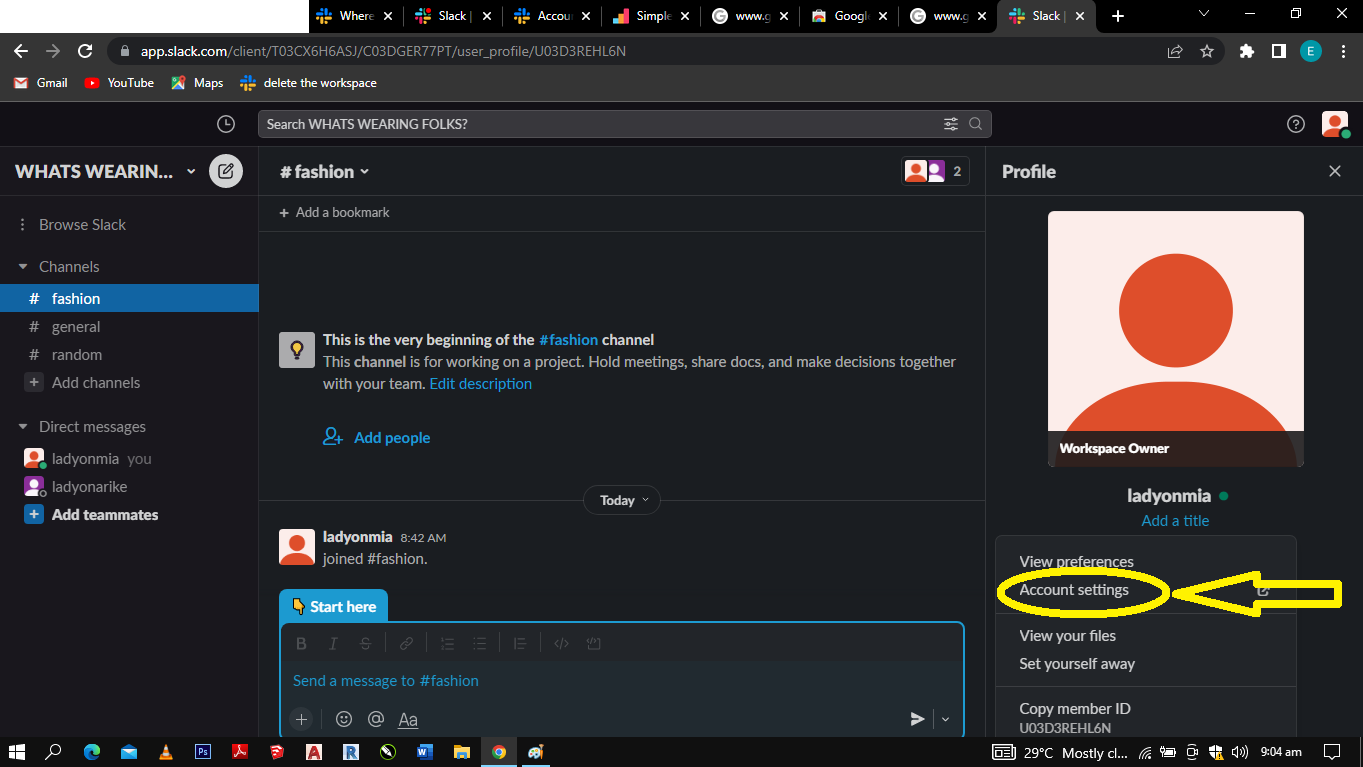This screenshot has height=767, width=1363.
Task: Apply strikethrough formatting in the composer
Action: 365,644
